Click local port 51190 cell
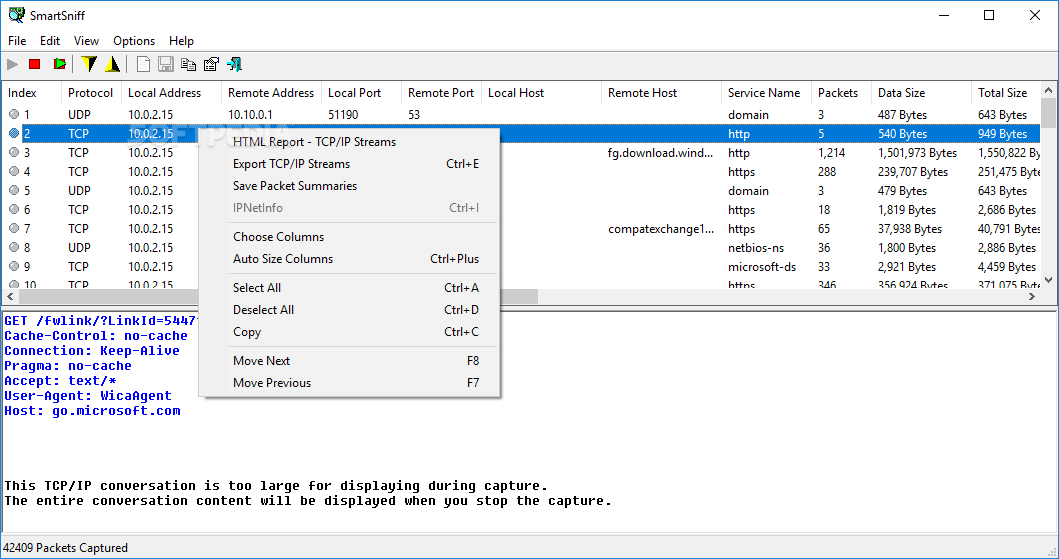 (x=343, y=115)
